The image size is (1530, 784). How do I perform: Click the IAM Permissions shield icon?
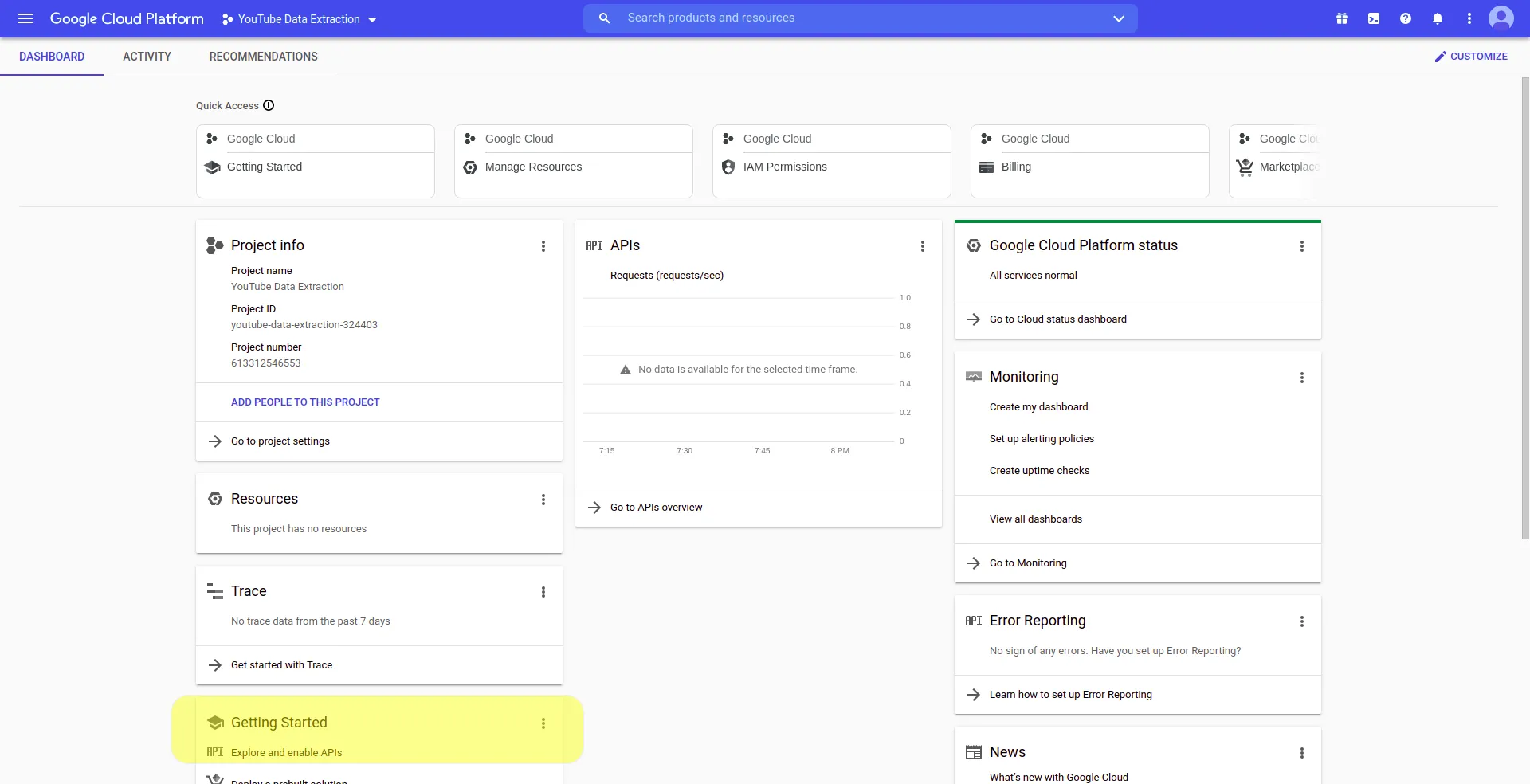tap(728, 167)
